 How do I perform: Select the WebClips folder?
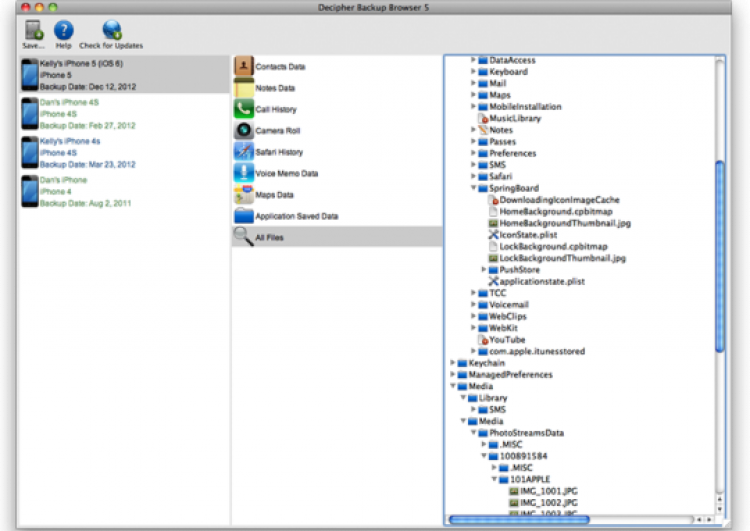coord(507,316)
